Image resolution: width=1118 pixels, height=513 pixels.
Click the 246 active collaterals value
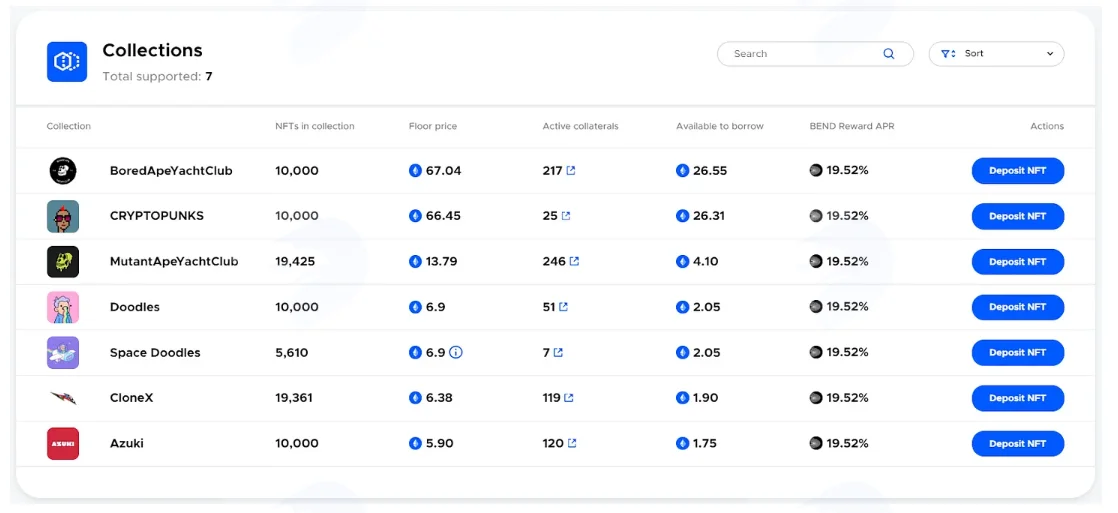pos(554,261)
